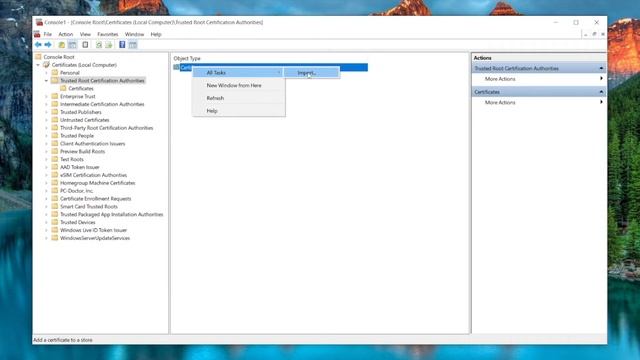Expand the AAD Token Issuer node
Screen dimensions: 640x360
pyautogui.click(x=46, y=167)
